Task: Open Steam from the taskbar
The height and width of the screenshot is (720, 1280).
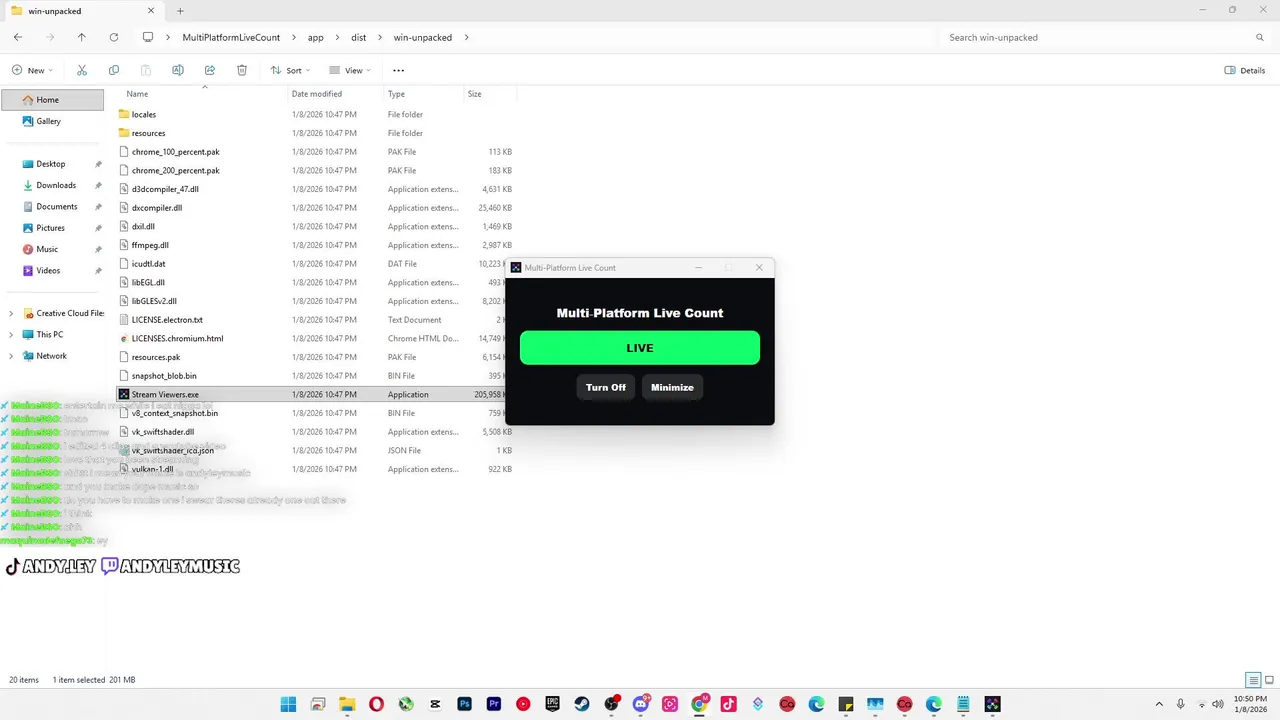Action: (x=582, y=704)
